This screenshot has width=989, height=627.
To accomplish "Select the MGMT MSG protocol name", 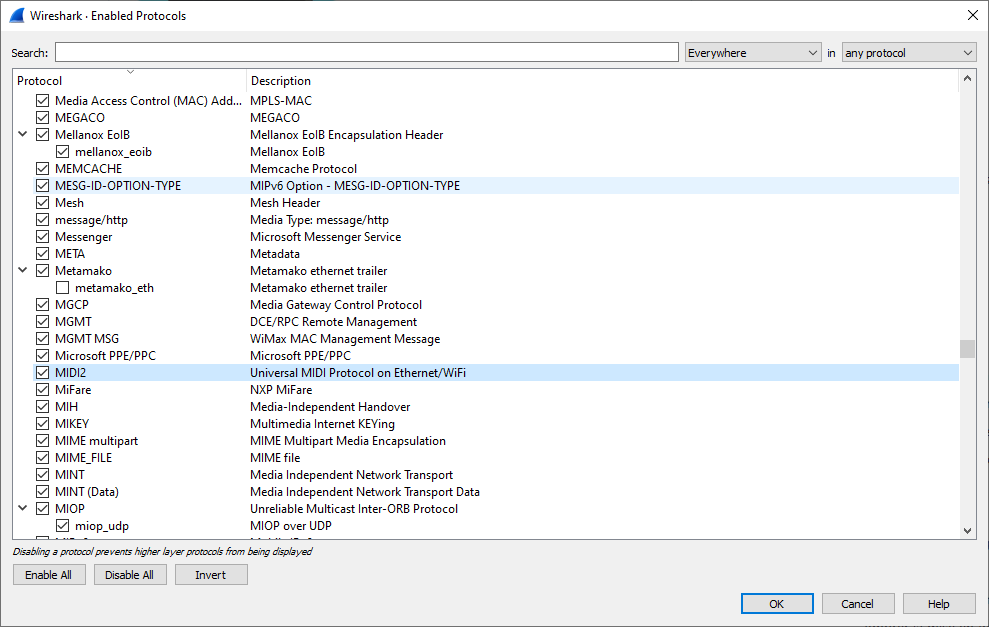I will point(87,339).
